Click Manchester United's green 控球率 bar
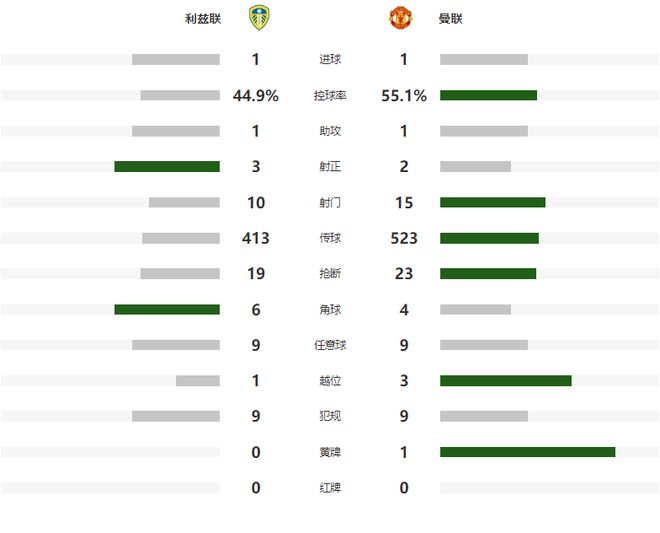 [x=488, y=96]
